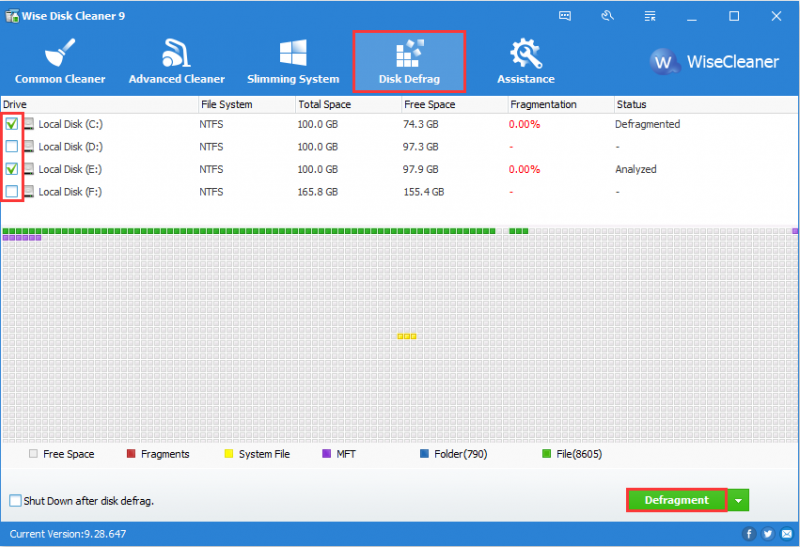Click the red Fragments legend swatch

(x=131, y=454)
